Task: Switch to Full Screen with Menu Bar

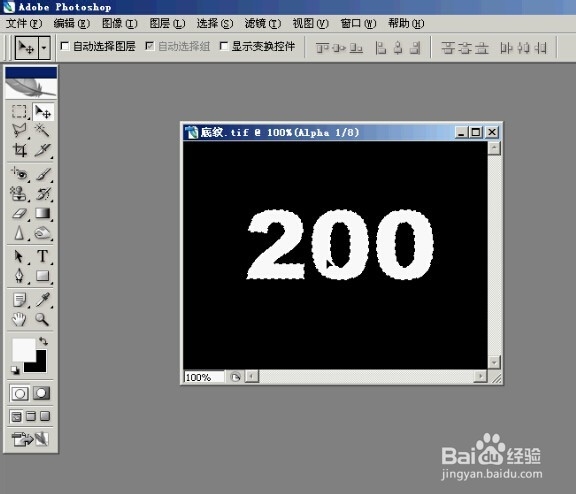Action: (31, 417)
